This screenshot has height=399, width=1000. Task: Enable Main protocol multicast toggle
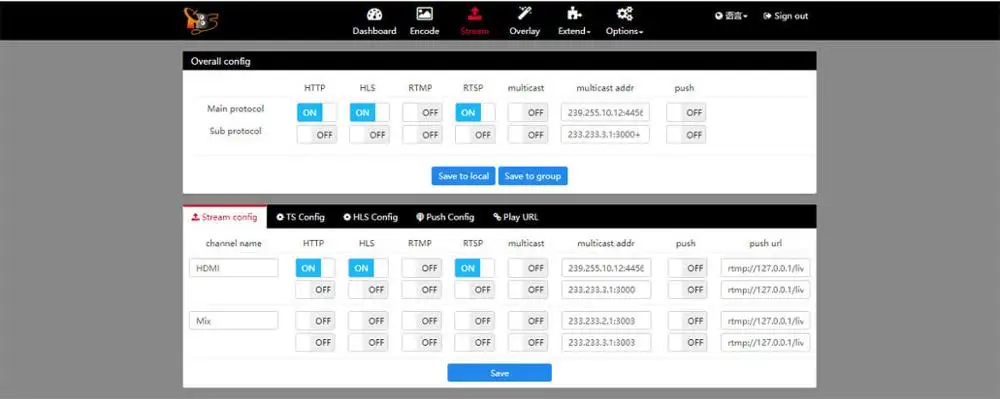(528, 113)
